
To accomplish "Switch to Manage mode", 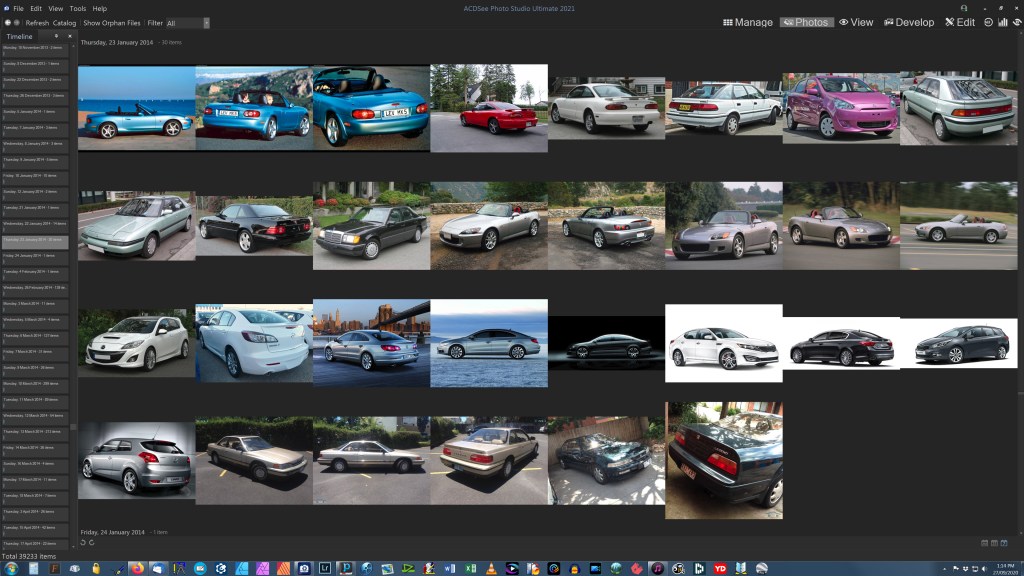I will (747, 22).
